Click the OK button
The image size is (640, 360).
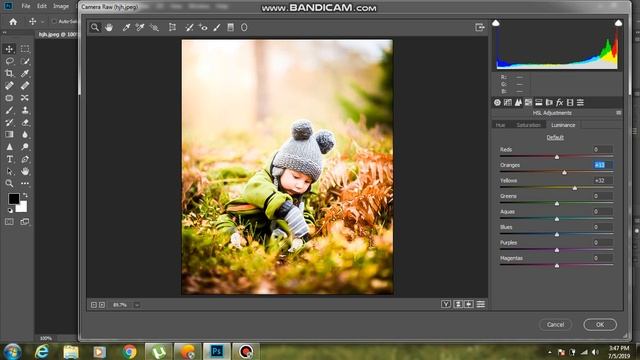pyautogui.click(x=600, y=324)
